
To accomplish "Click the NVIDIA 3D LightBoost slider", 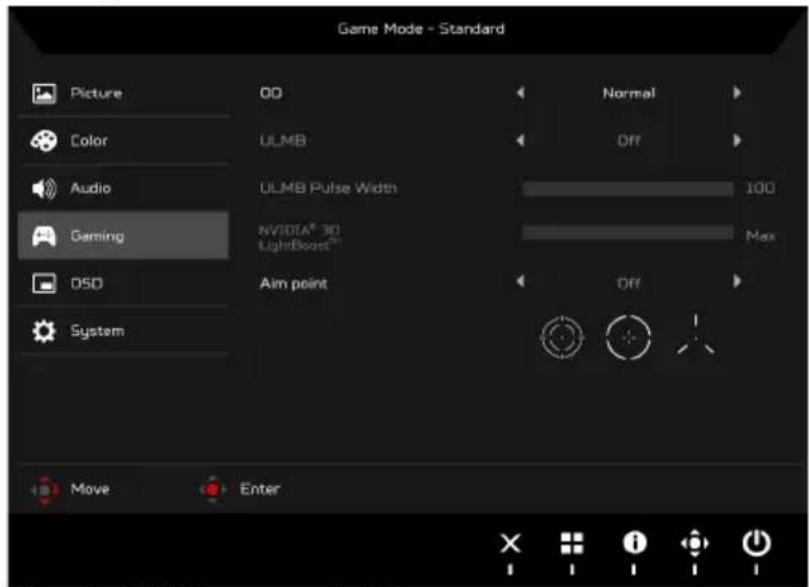I will [x=628, y=233].
